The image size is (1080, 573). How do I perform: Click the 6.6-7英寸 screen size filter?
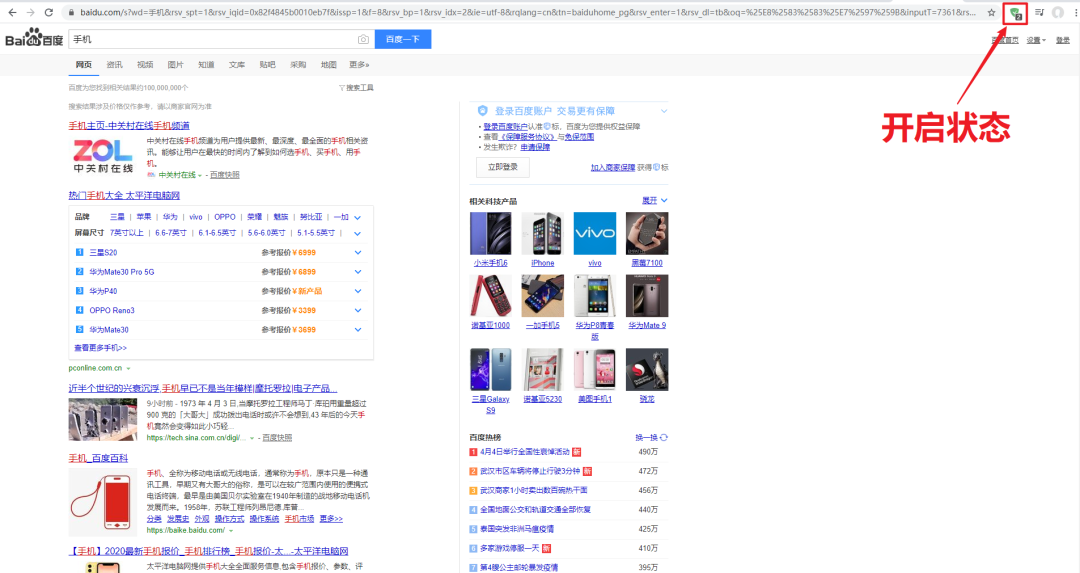click(x=171, y=233)
